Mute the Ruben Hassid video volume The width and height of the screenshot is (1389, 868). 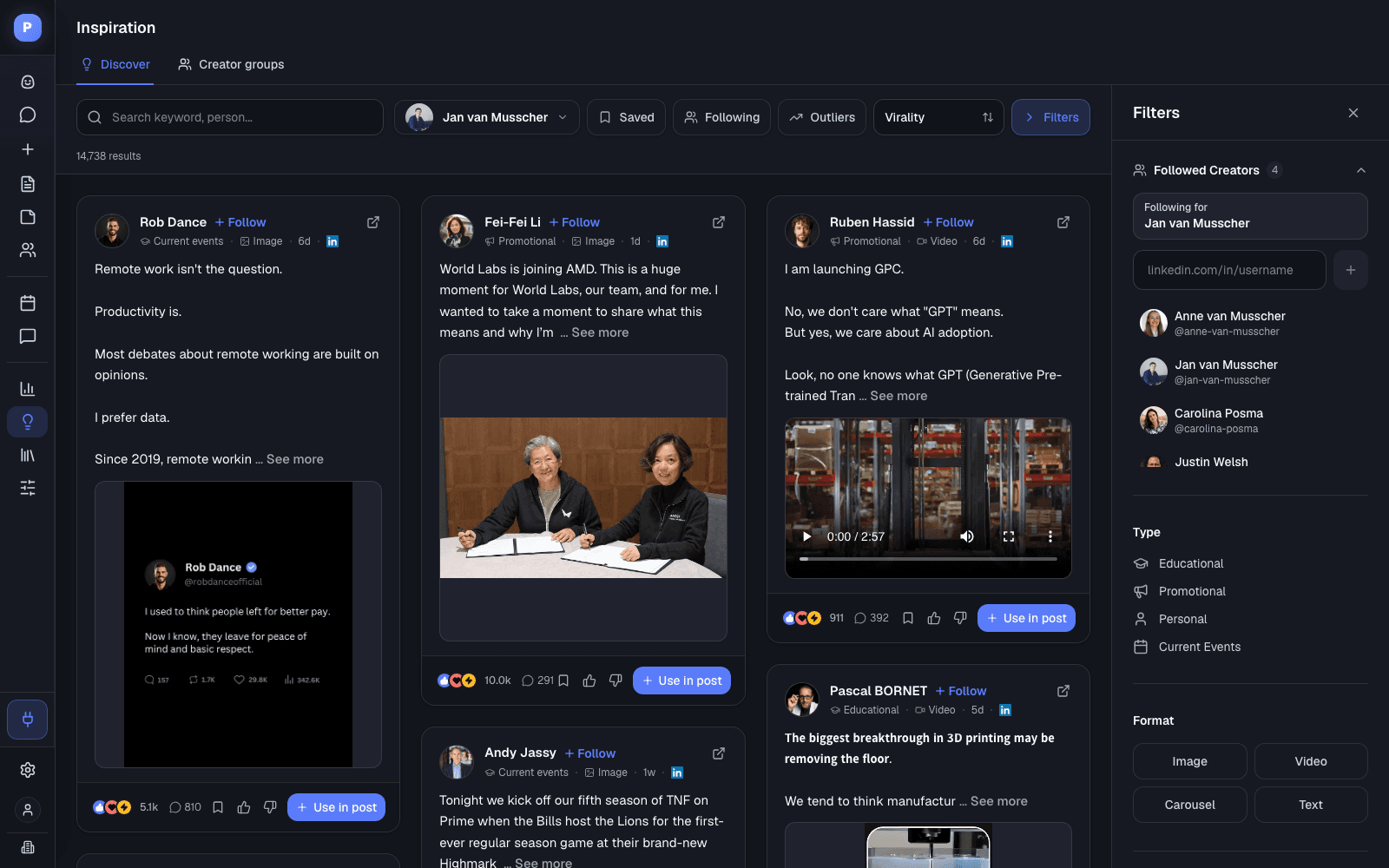(967, 536)
